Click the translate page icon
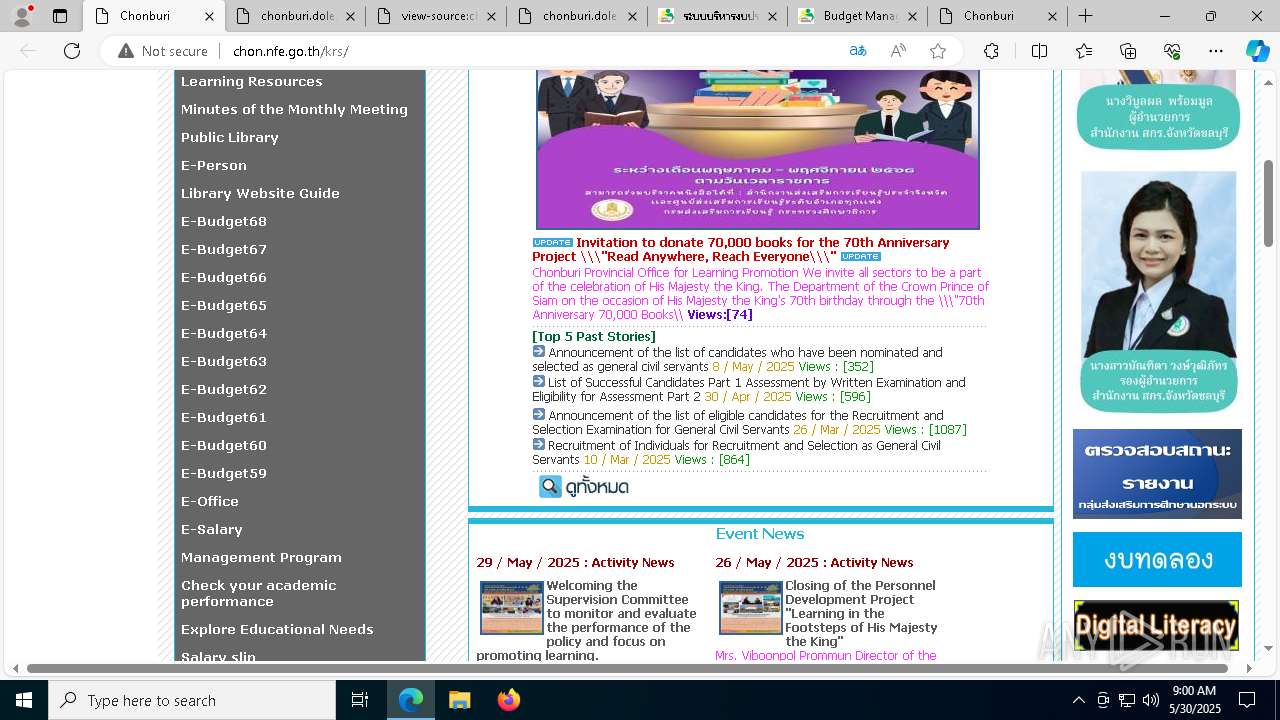This screenshot has width=1280, height=720. (x=858, y=51)
